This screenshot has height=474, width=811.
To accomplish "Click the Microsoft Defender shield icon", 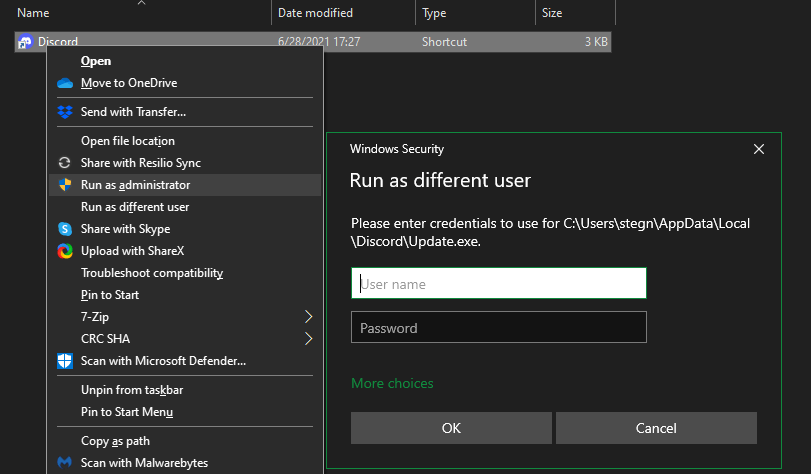I will coord(64,361).
